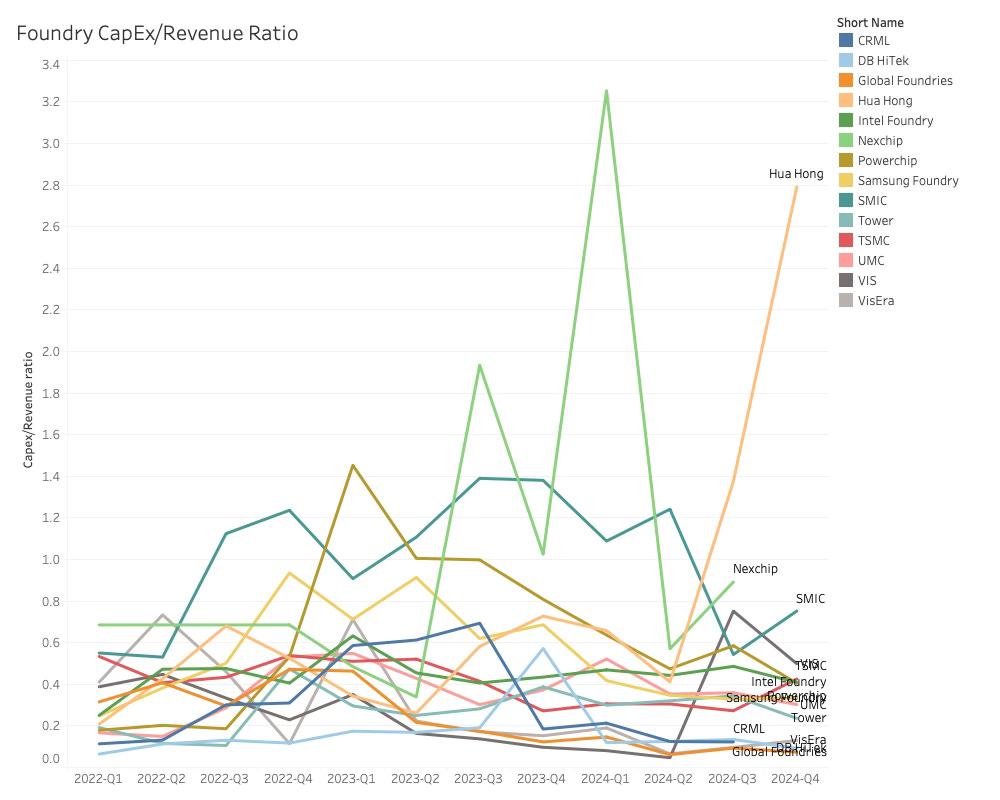Click the 2024-Q2 x-axis label
Screen dimensions: 1000x800
[x=668, y=779]
